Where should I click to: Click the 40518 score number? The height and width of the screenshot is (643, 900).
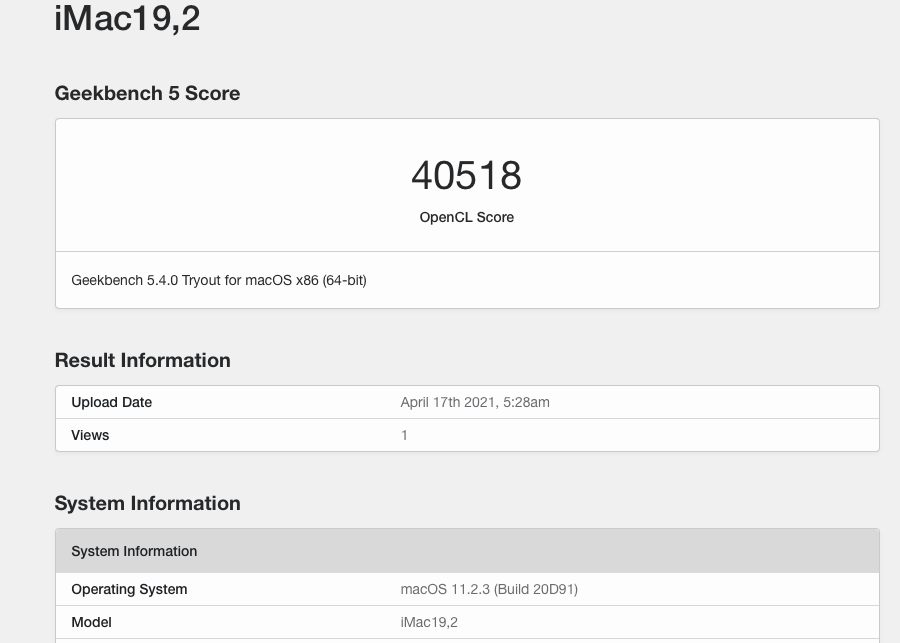coord(466,176)
